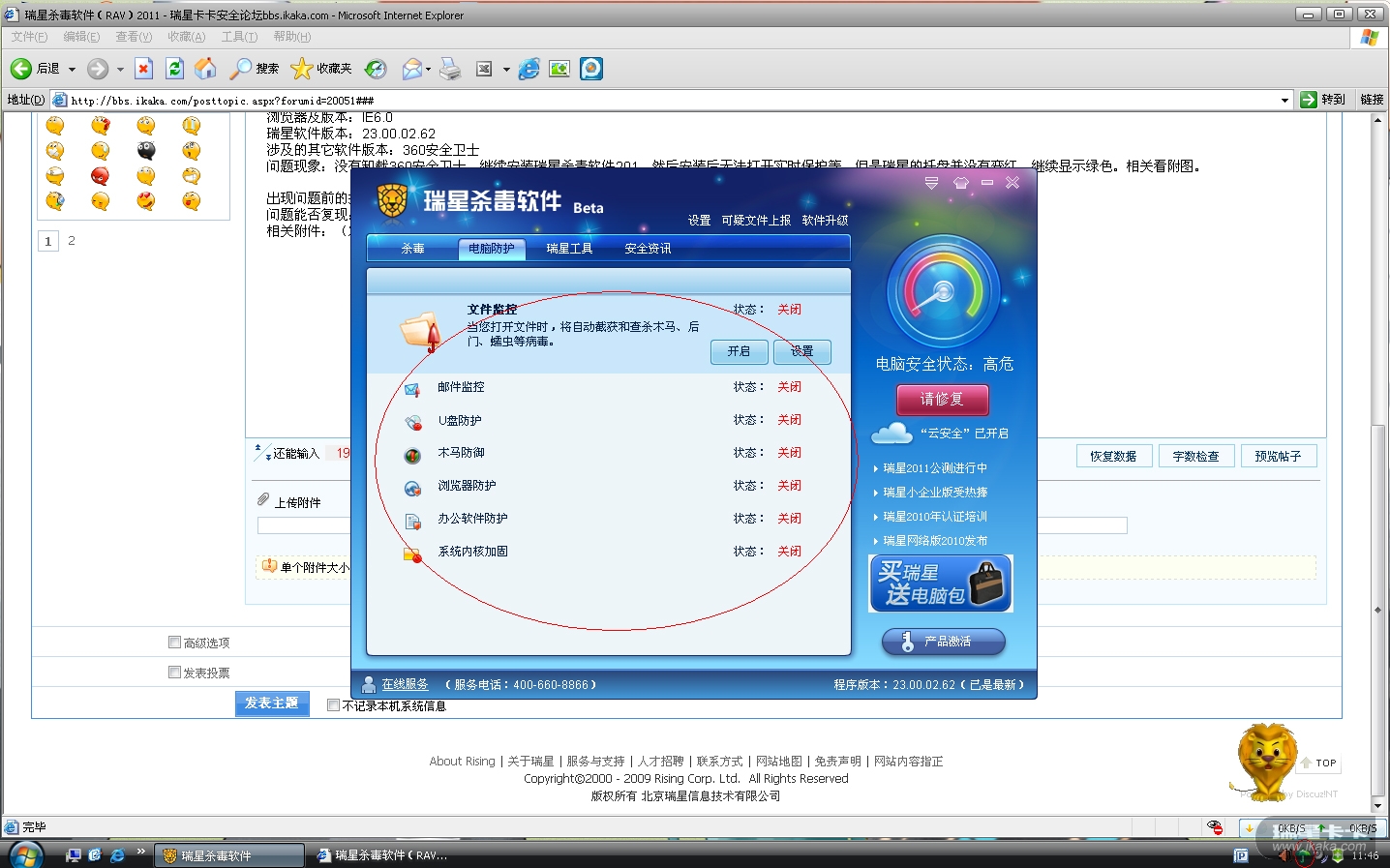1390x868 pixels.
Task: Click the U盘防护 icon
Action: coord(412,422)
